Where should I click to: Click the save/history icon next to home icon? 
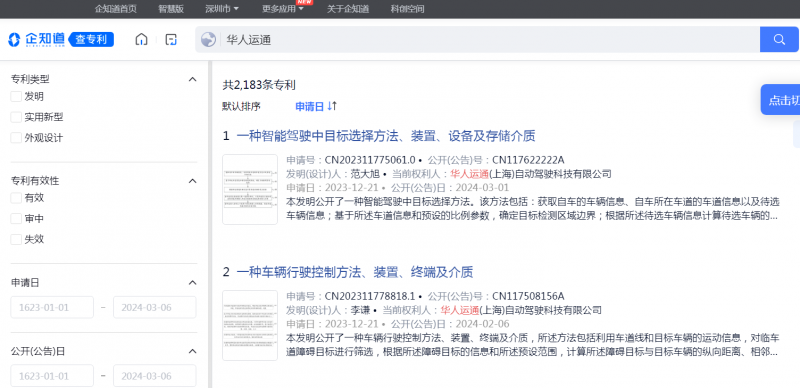[x=171, y=39]
